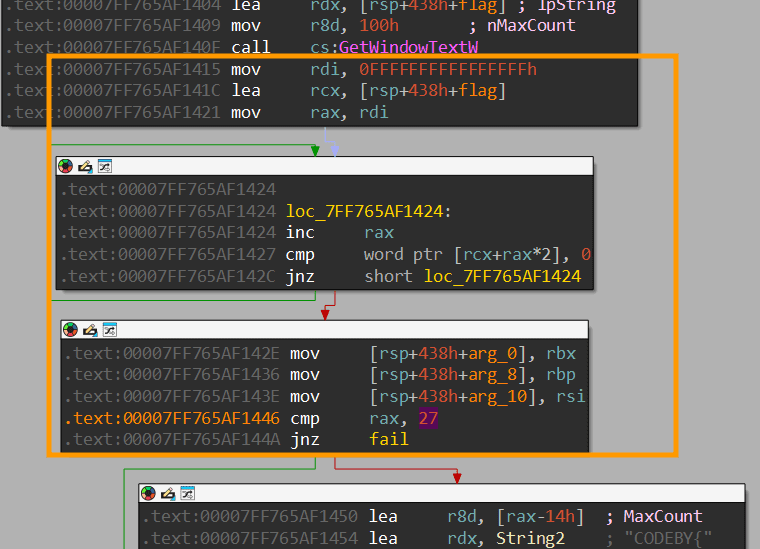Click the color icon on the MaxCount node
This screenshot has height=549, width=760.
pos(148,493)
